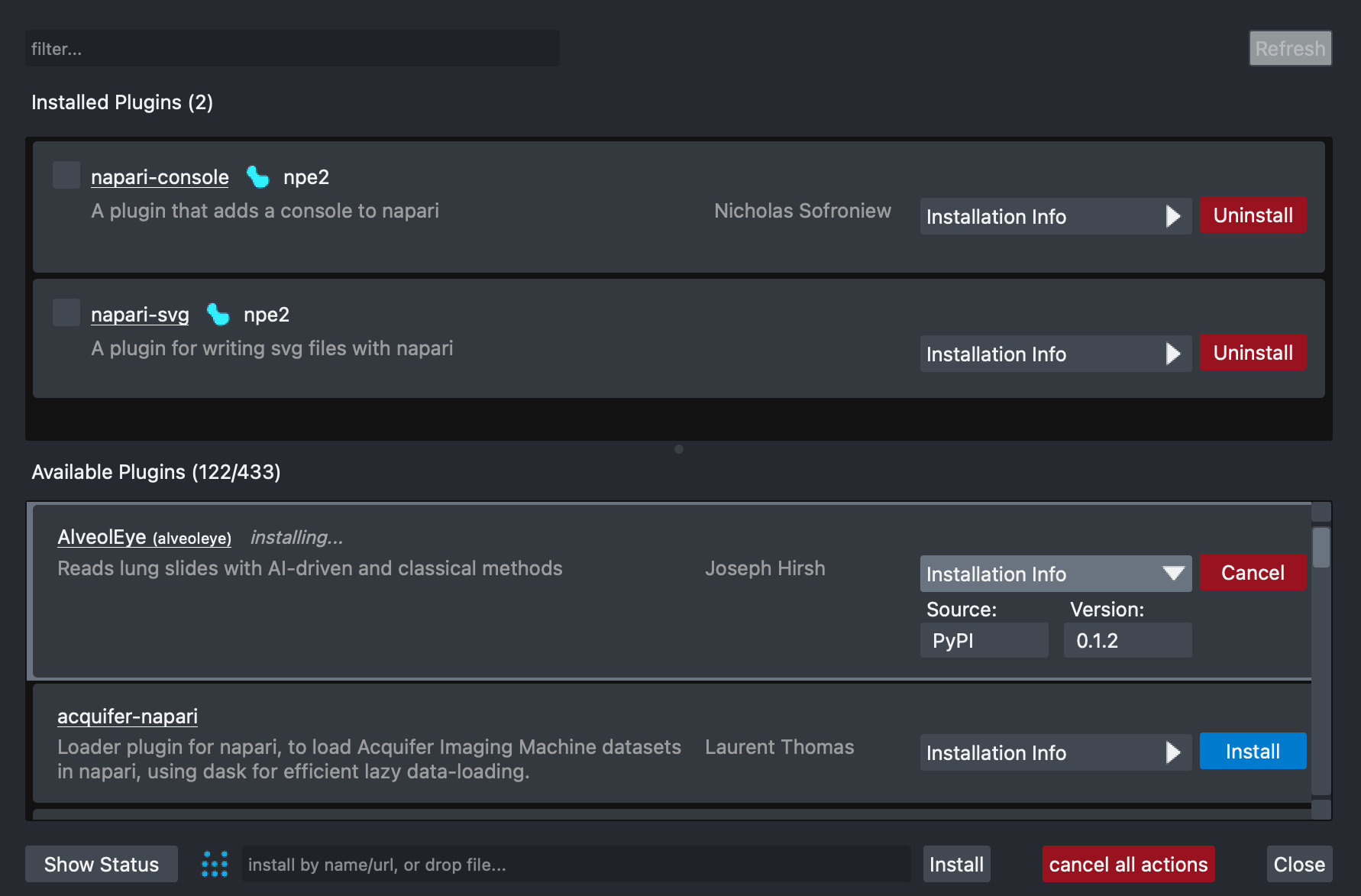Check the napari-svg selection checkbox
This screenshot has height=896, width=1361.
click(x=66, y=312)
